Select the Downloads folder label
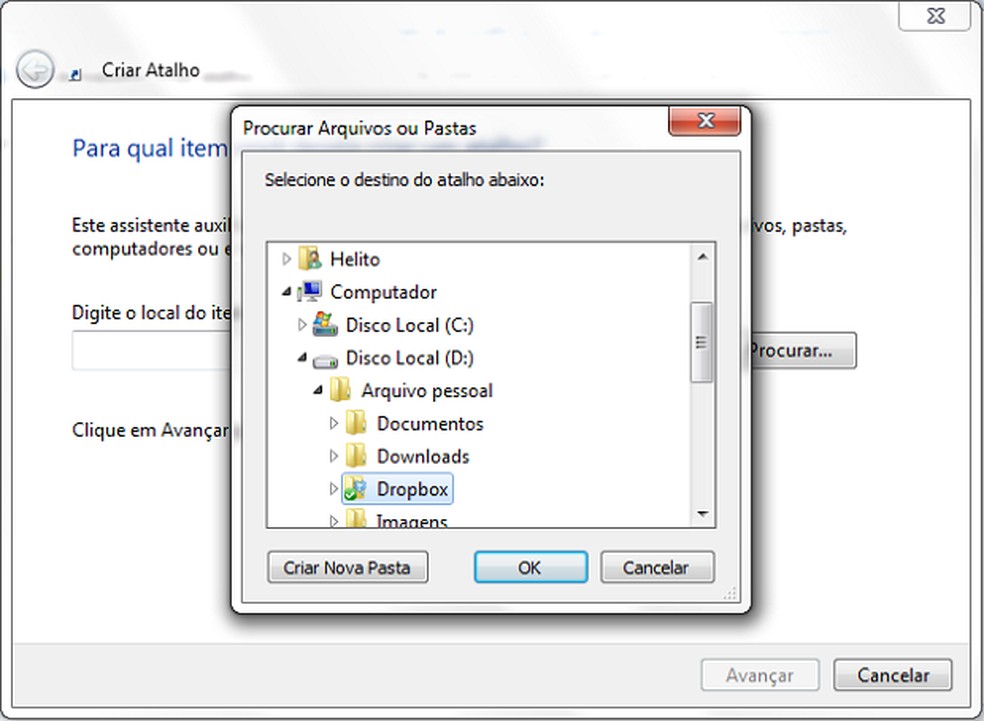The width and height of the screenshot is (984, 721). click(x=423, y=456)
